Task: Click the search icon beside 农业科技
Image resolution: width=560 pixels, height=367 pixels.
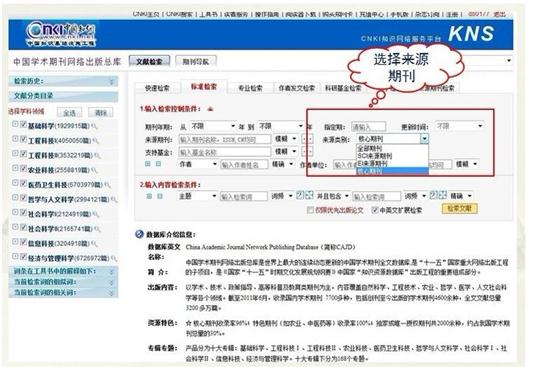Action: [95, 170]
